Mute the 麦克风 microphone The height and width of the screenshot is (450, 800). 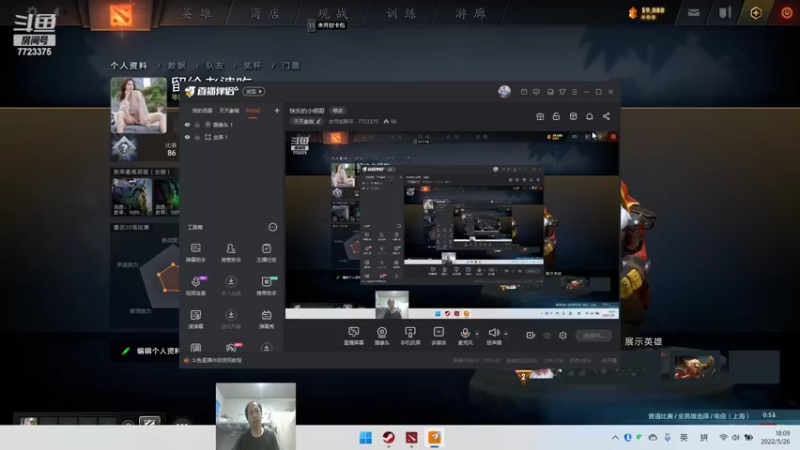[x=465, y=336]
